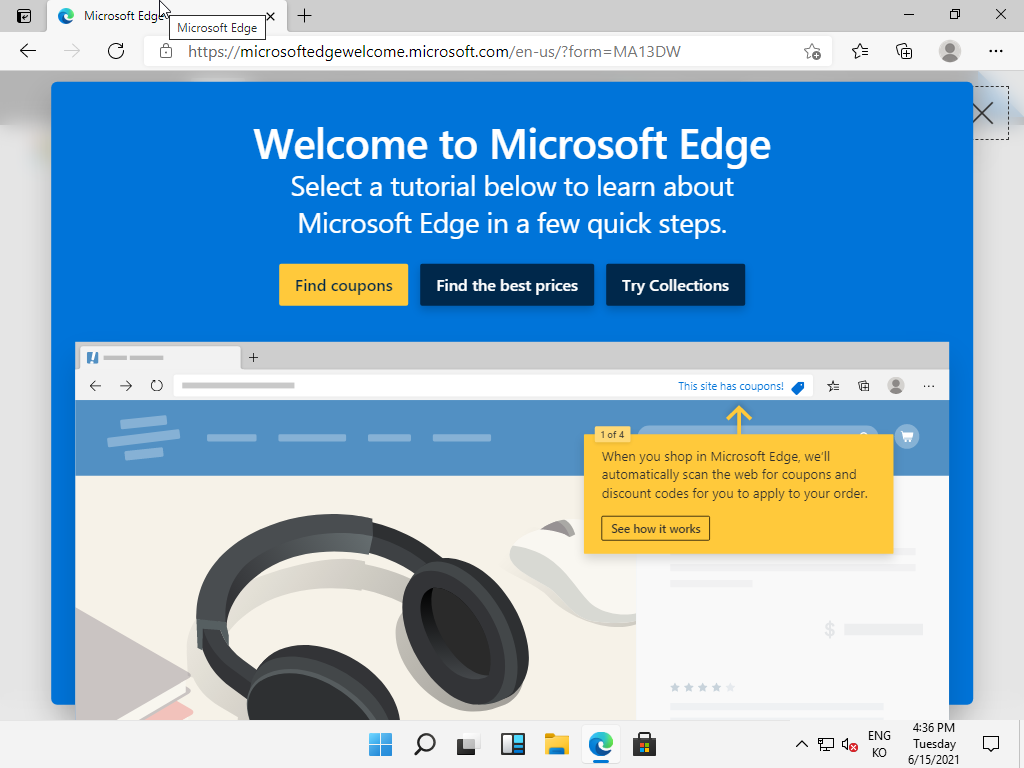Click the 'Welcome to Microsoft Edge' heading

click(512, 144)
